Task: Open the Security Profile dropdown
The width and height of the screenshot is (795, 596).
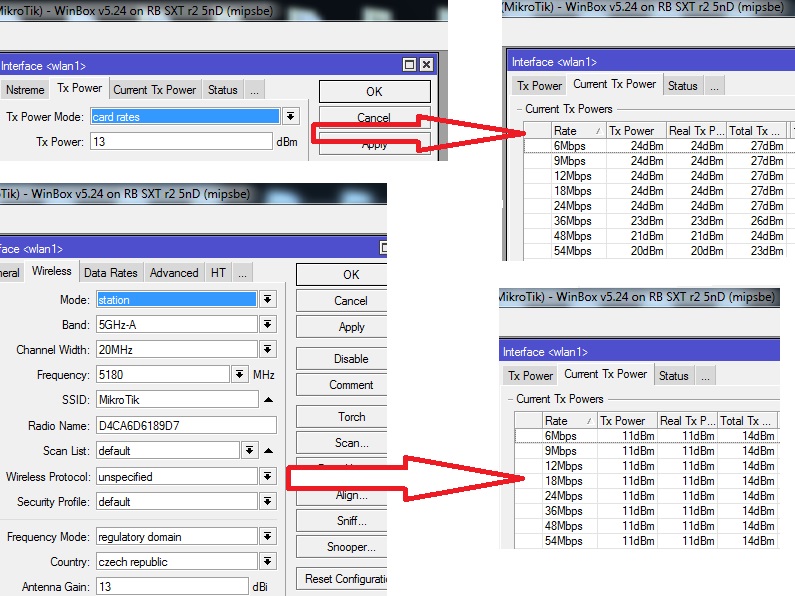Action: coord(268,502)
